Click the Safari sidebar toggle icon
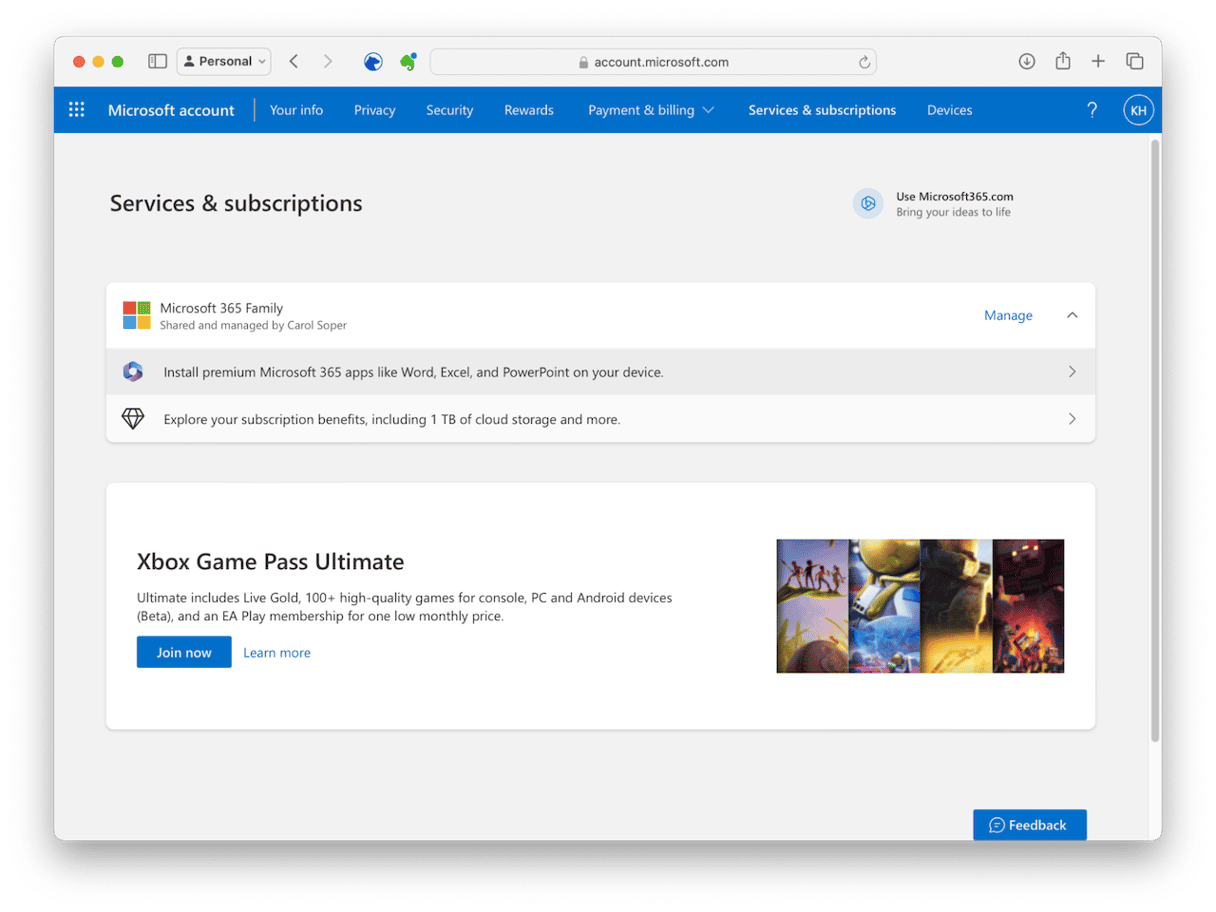 (157, 61)
